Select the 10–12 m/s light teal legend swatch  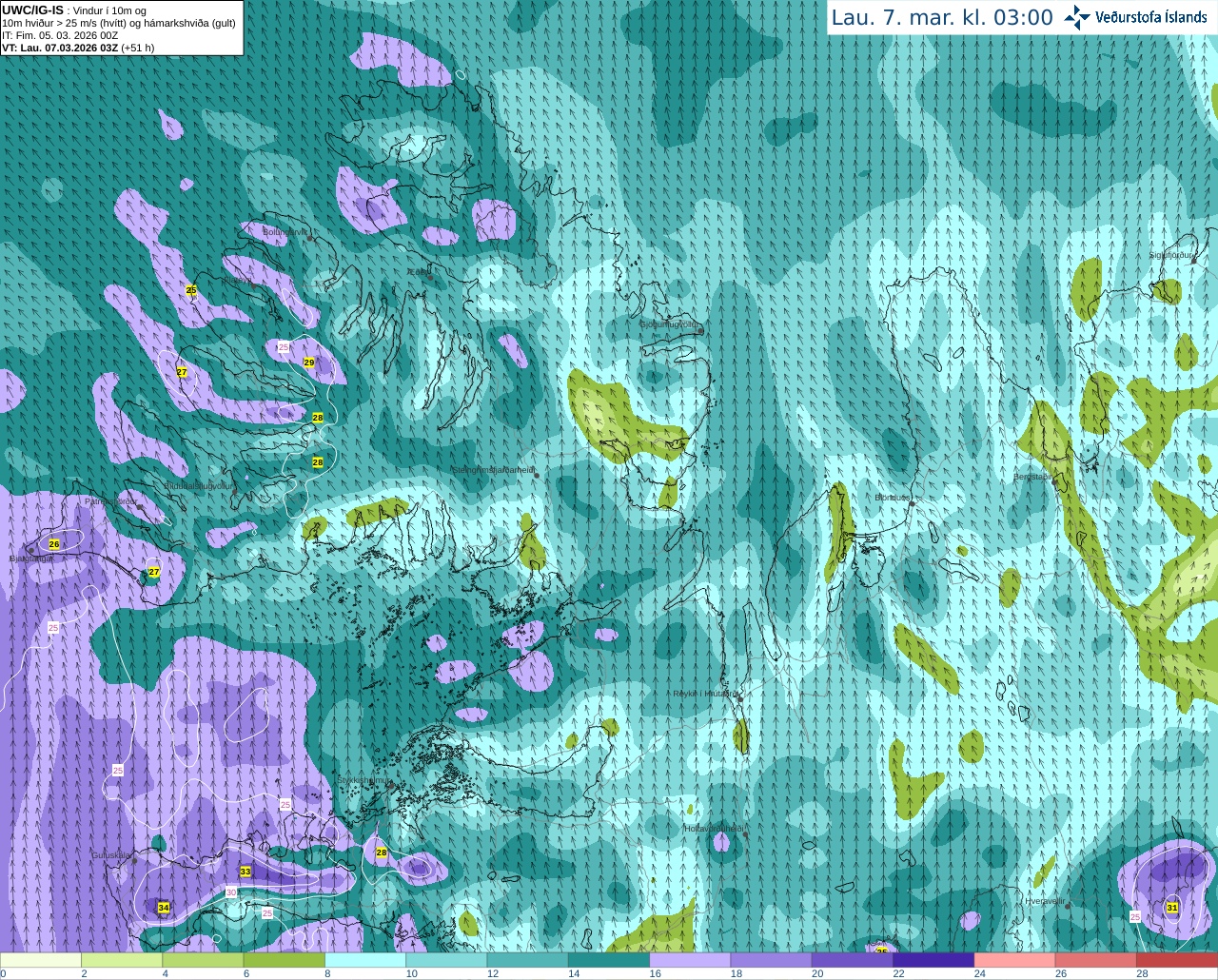coord(447,960)
